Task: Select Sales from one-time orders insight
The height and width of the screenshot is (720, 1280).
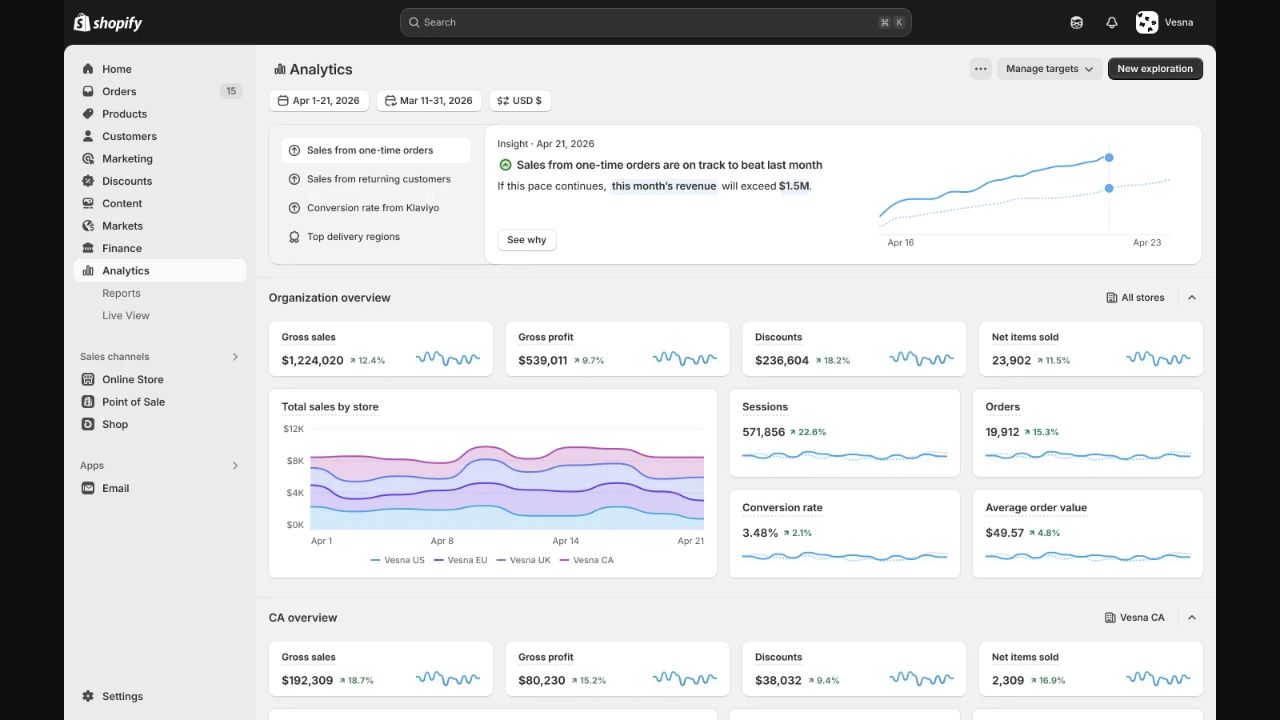Action: point(376,150)
